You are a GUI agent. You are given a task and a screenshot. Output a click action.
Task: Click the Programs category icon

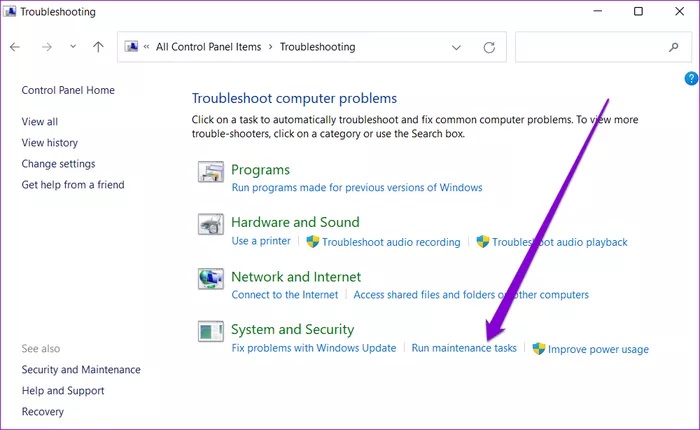[211, 172]
